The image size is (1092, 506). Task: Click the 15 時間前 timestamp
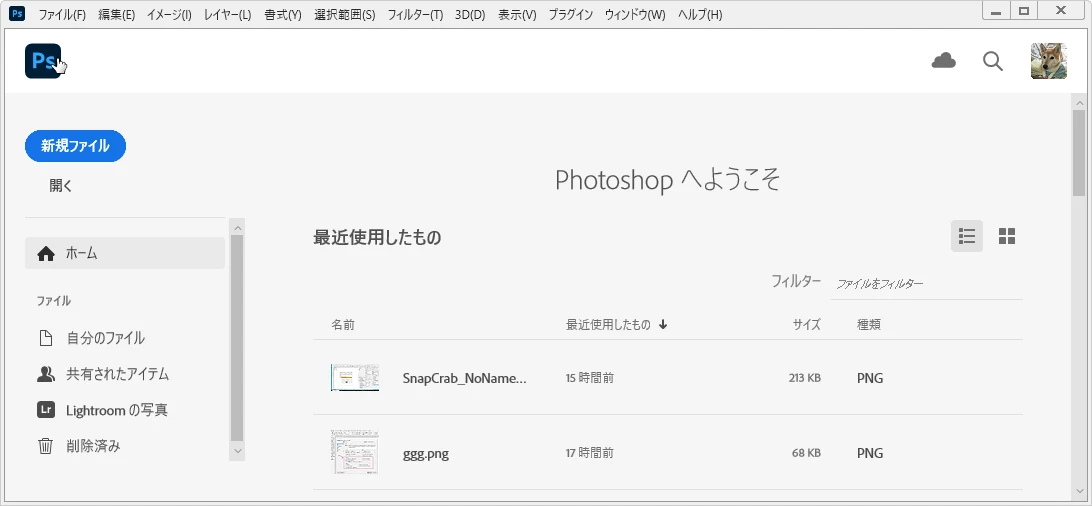589,379
